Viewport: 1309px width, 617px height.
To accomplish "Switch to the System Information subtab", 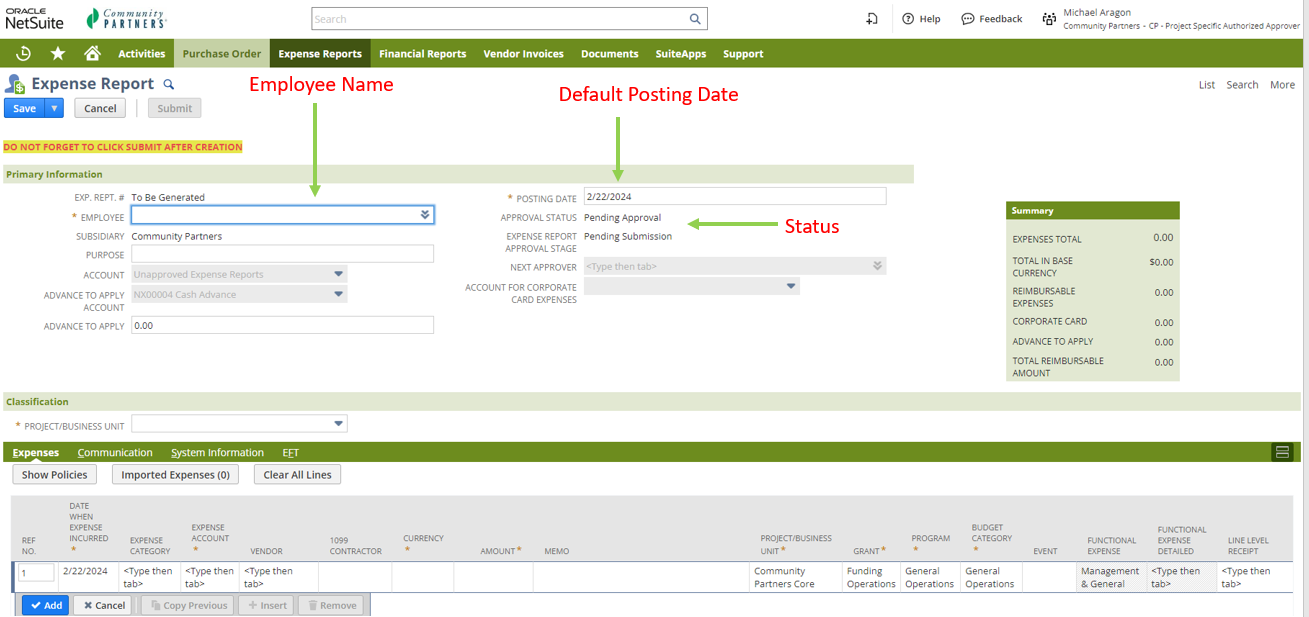I will point(217,453).
